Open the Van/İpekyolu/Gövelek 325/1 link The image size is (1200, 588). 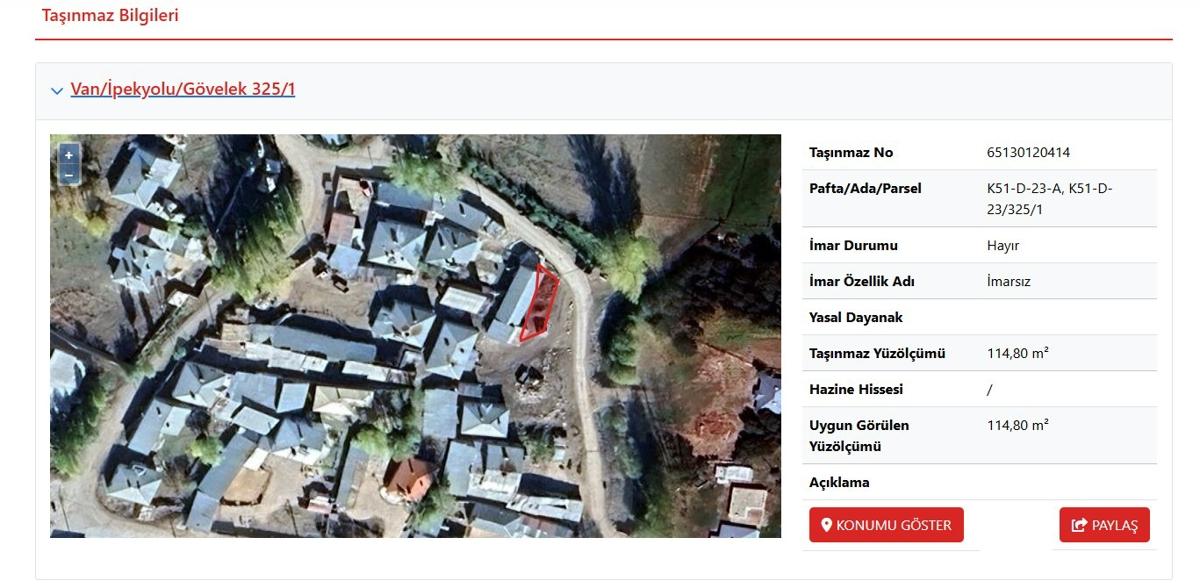point(182,90)
